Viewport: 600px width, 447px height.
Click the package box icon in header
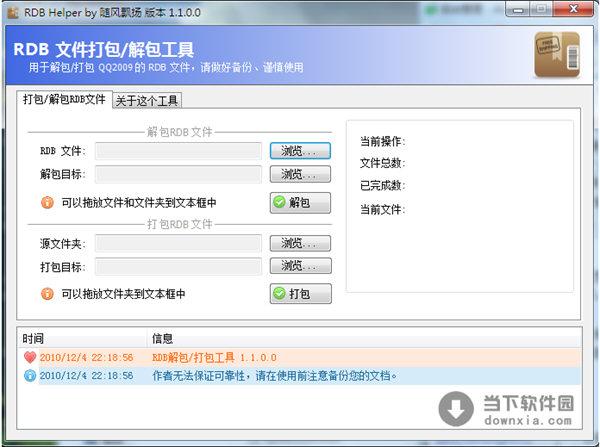pos(557,54)
